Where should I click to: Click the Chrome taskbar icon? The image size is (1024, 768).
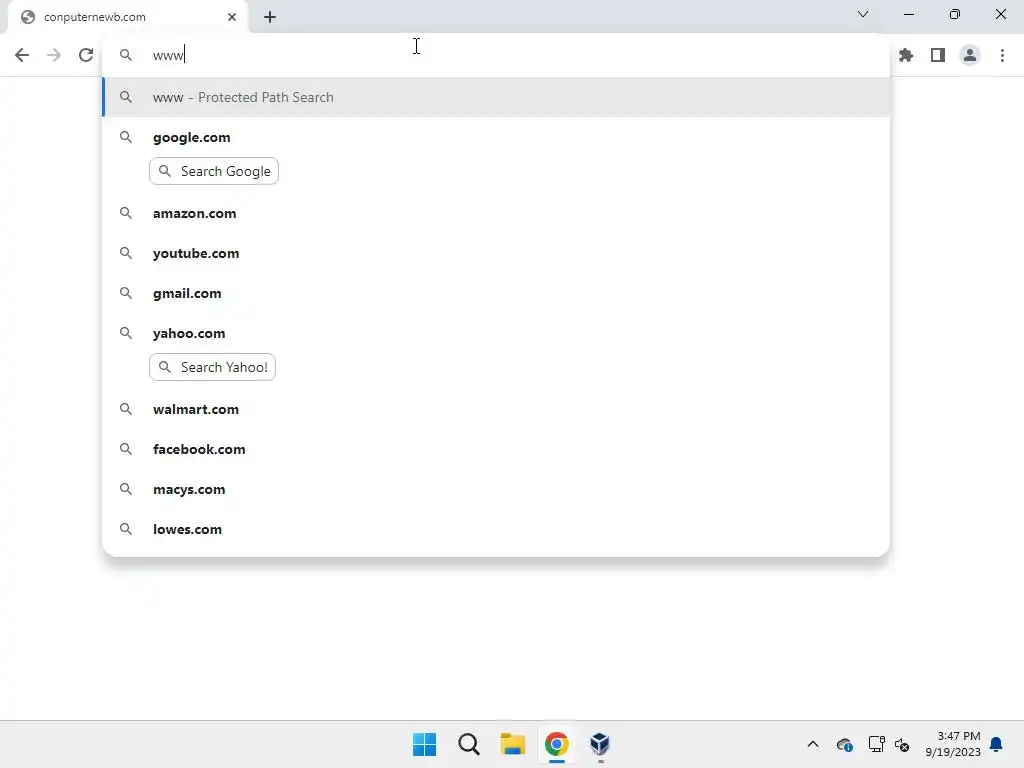click(556, 744)
